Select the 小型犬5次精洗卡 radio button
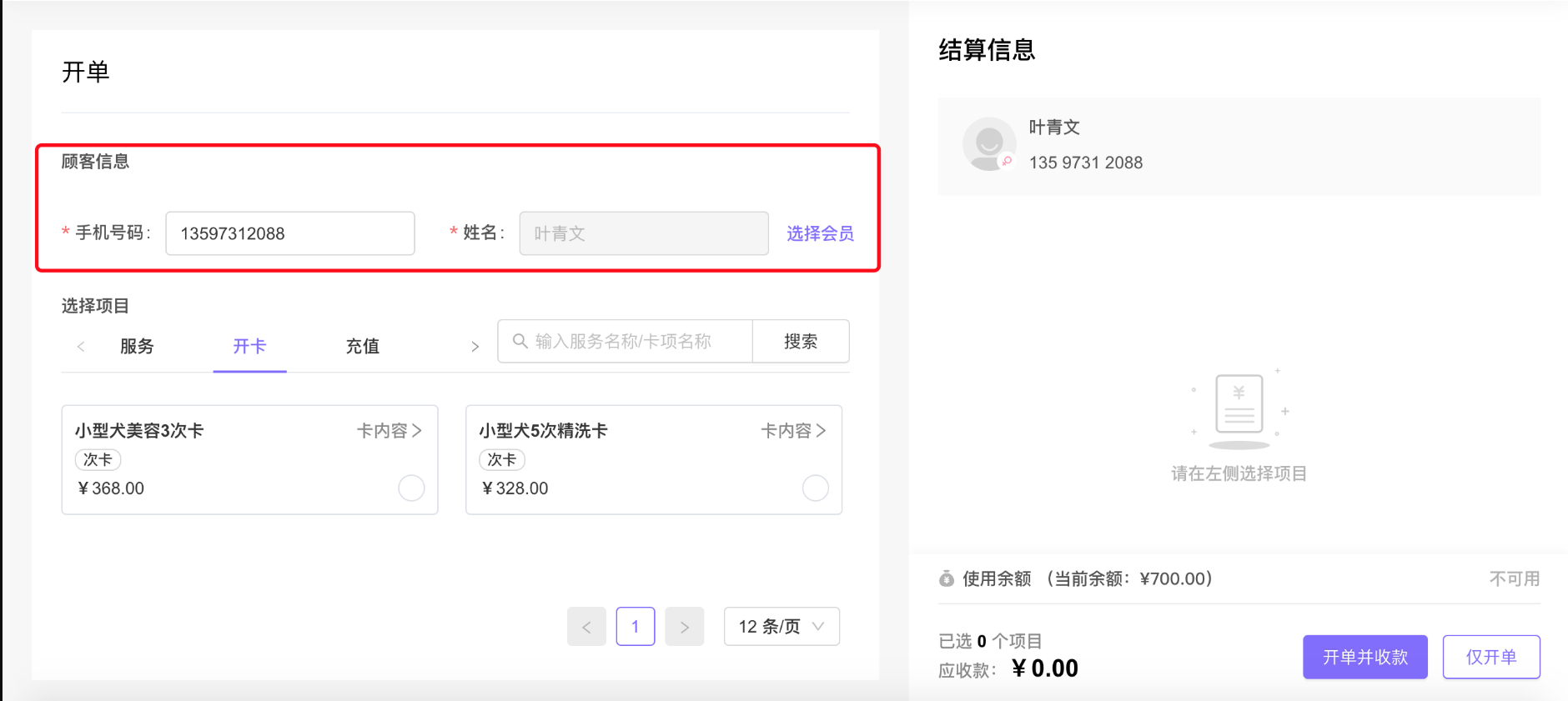The width and height of the screenshot is (1568, 701). click(816, 488)
